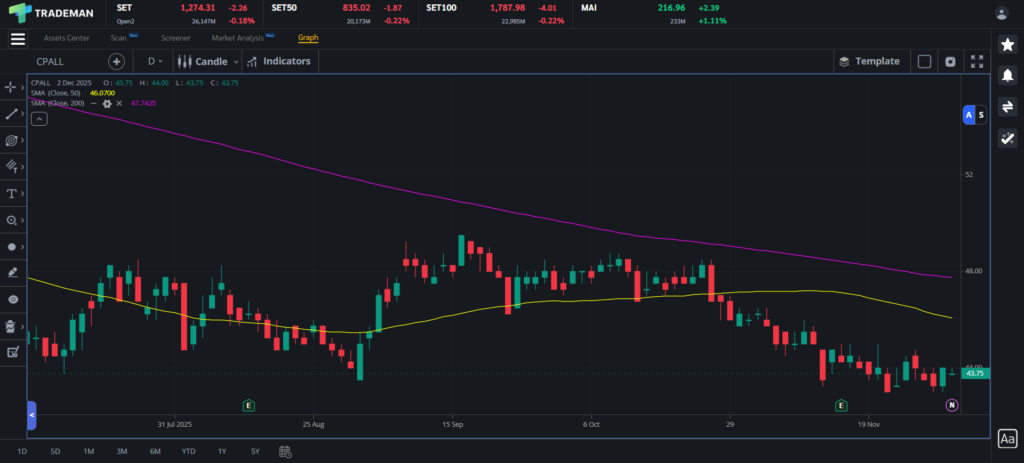Viewport: 1024px width, 463px height.
Task: Toggle the chart layout square box
Action: tap(924, 61)
